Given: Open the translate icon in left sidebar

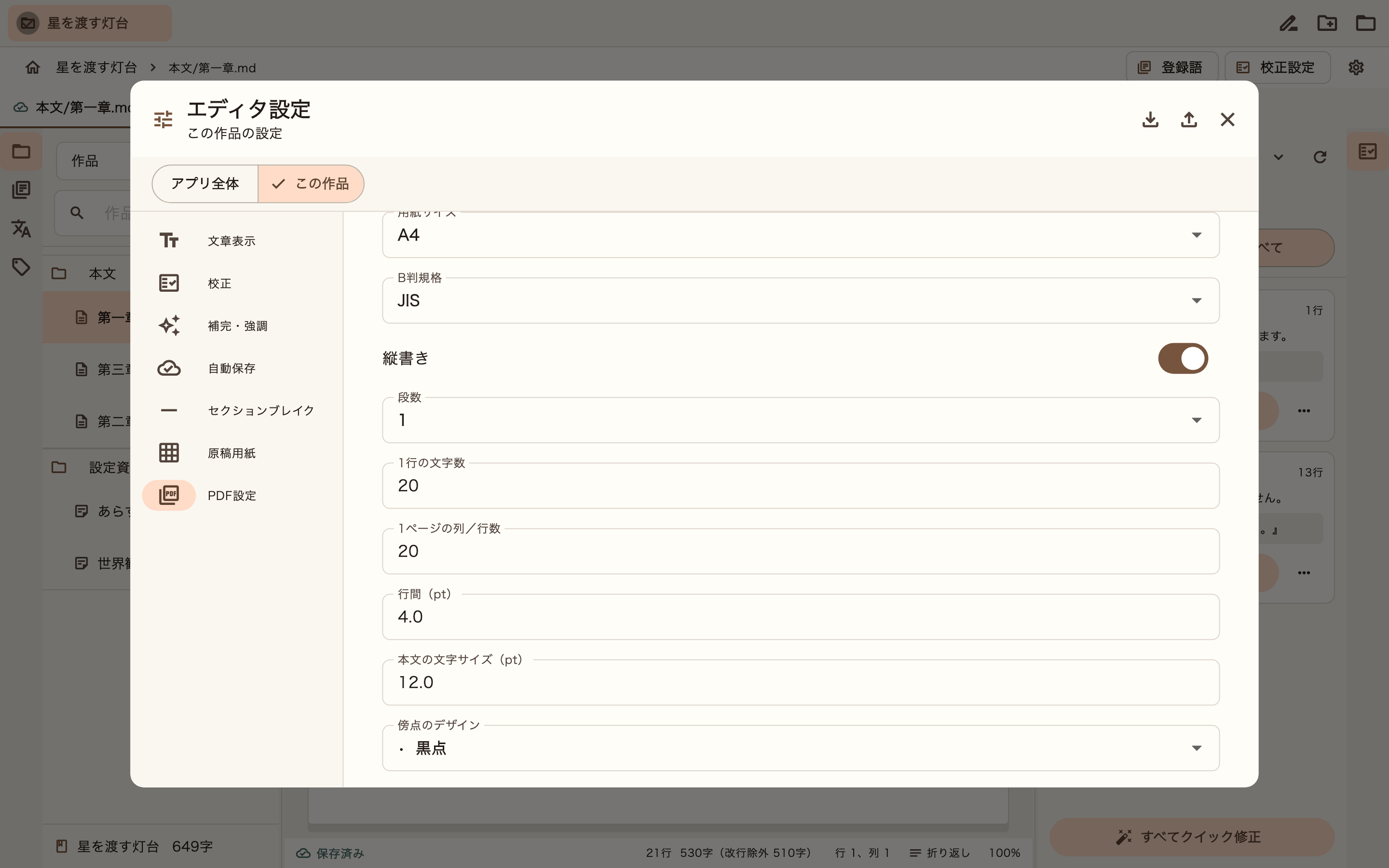Looking at the screenshot, I should click(x=21, y=229).
